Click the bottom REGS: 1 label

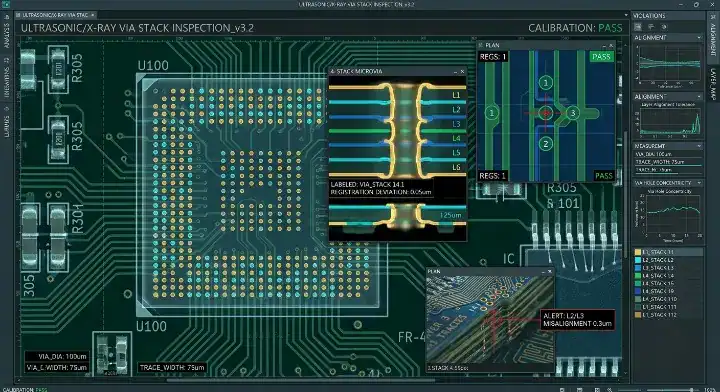pos(493,176)
